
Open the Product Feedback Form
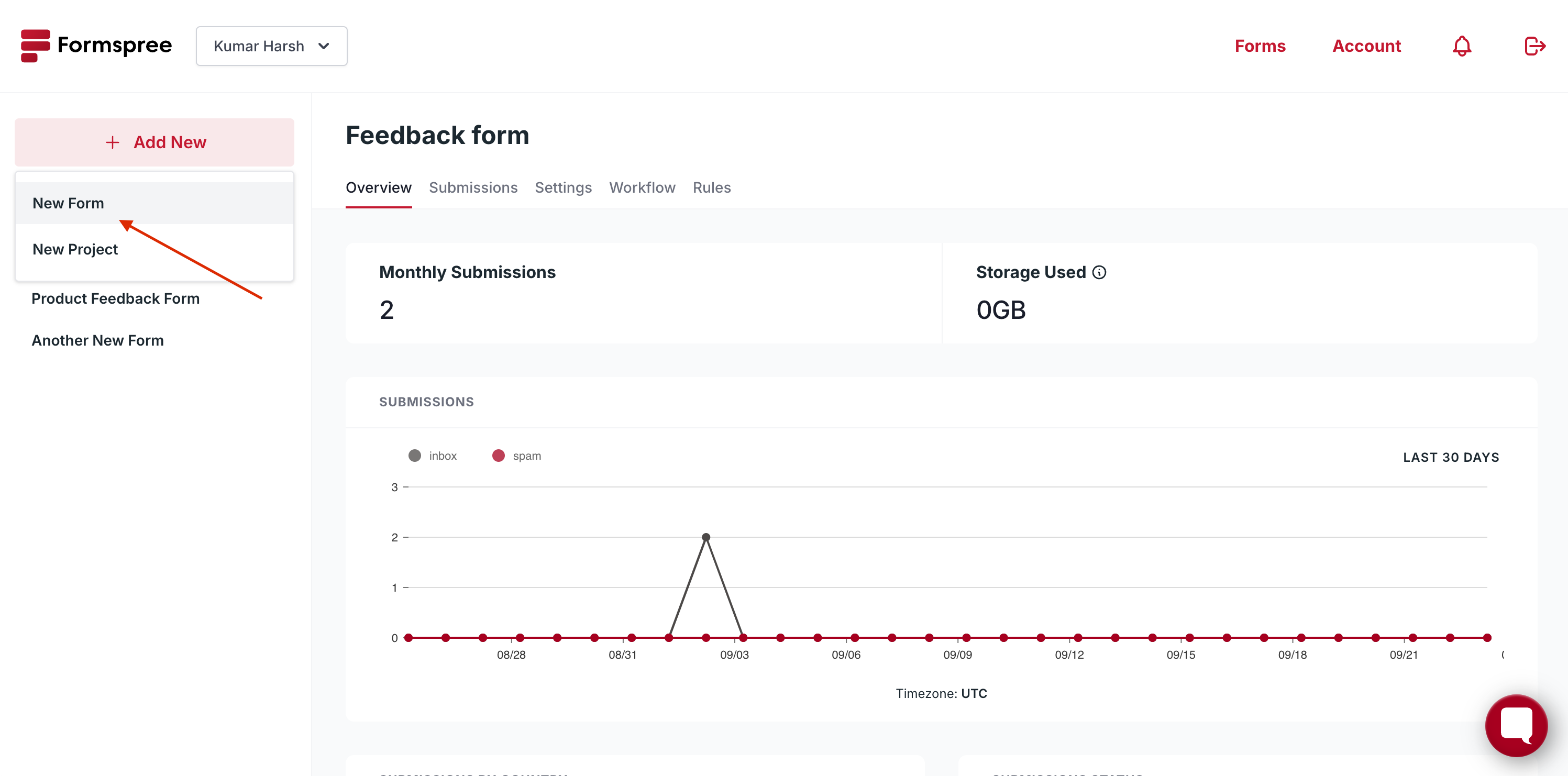click(x=116, y=298)
